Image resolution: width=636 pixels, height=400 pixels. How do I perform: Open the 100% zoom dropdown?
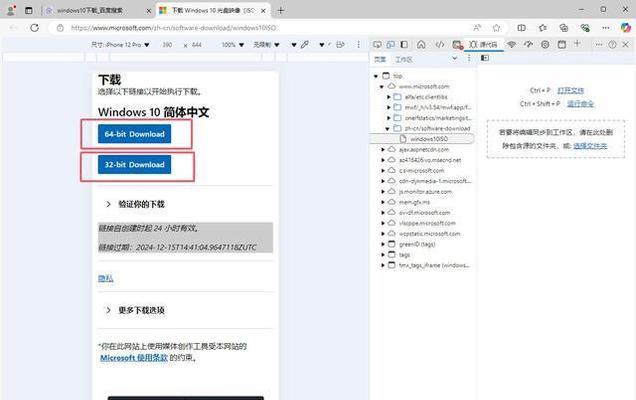[x=233, y=45]
